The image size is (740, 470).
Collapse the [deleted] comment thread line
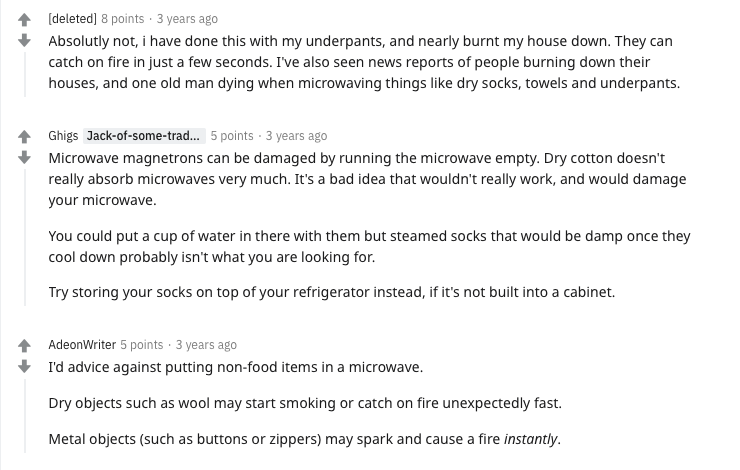pyautogui.click(x=25, y=75)
